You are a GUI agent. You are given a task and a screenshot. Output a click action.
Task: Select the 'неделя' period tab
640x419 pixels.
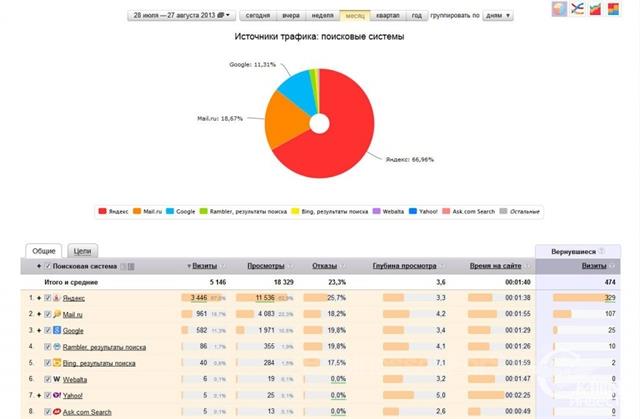coord(322,16)
